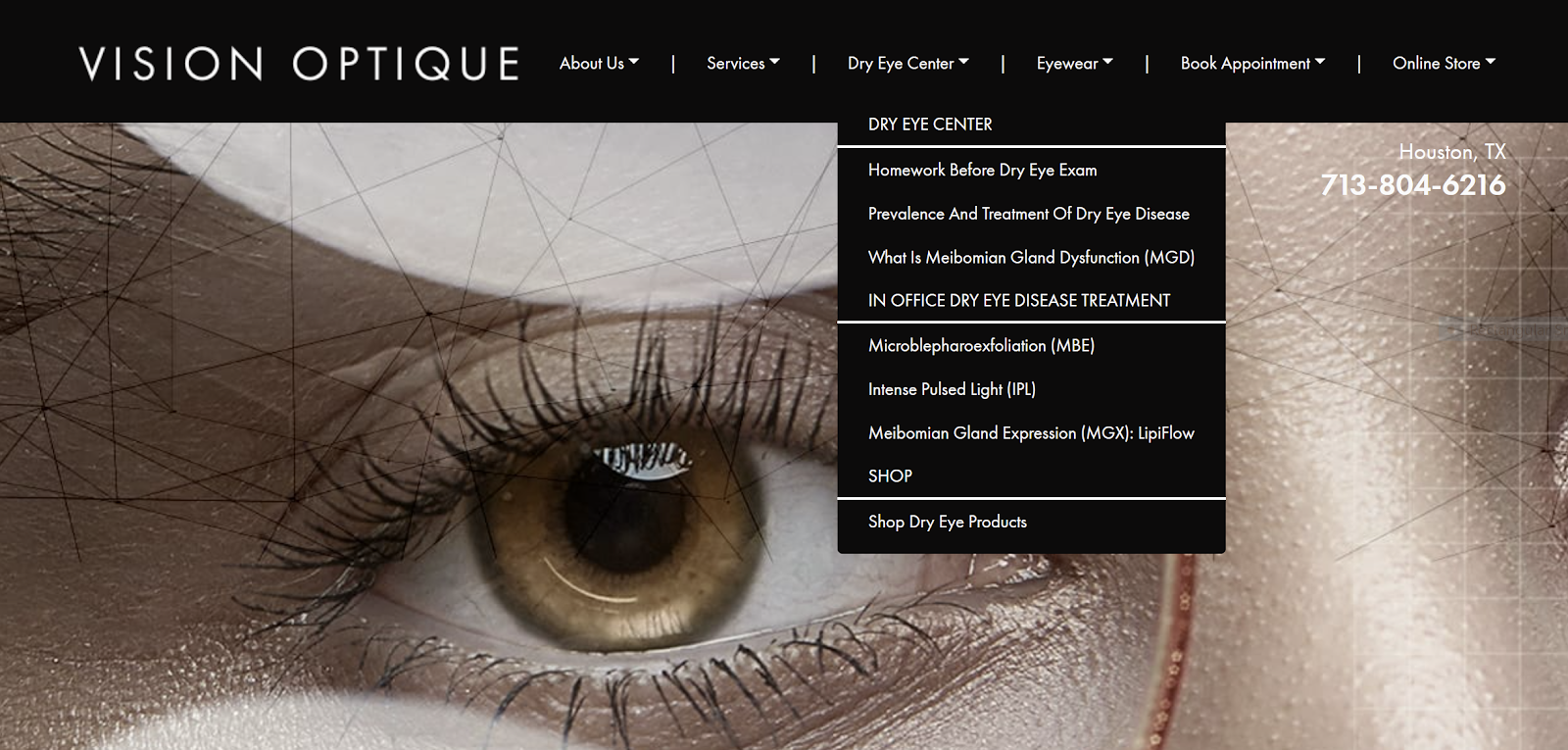Collapse the Dry Eye Center dropdown caret
This screenshot has height=750, width=1568.
coord(964,62)
